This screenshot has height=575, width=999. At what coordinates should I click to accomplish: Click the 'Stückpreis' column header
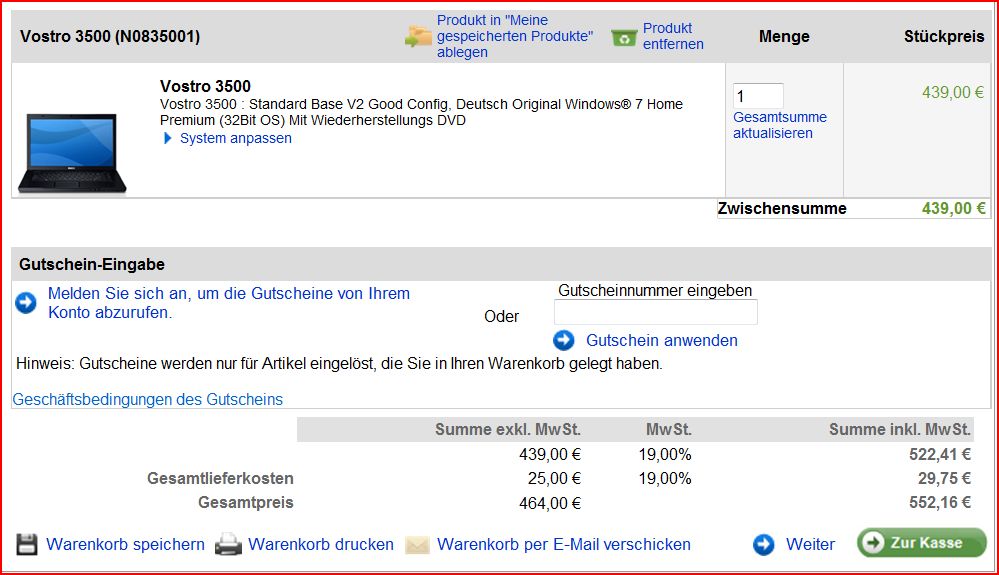[x=944, y=36]
